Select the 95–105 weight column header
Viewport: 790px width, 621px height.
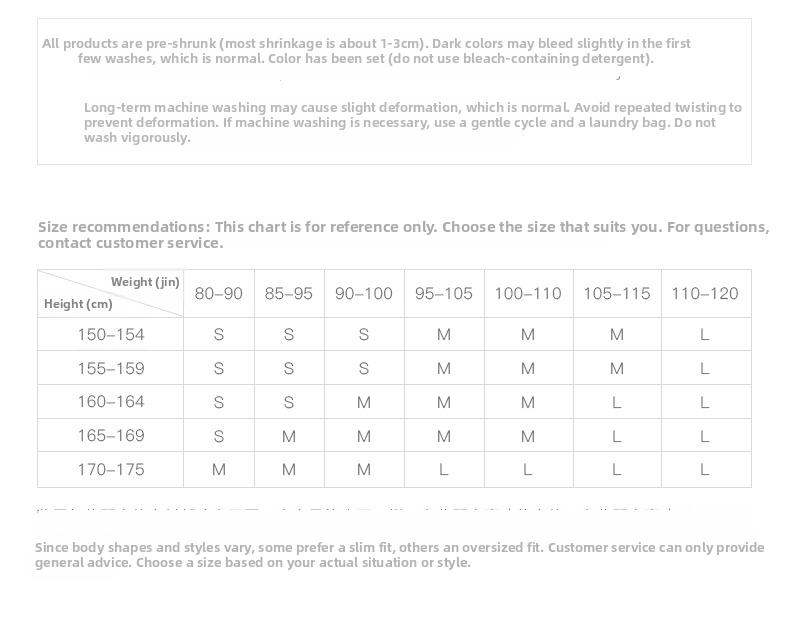[444, 294]
